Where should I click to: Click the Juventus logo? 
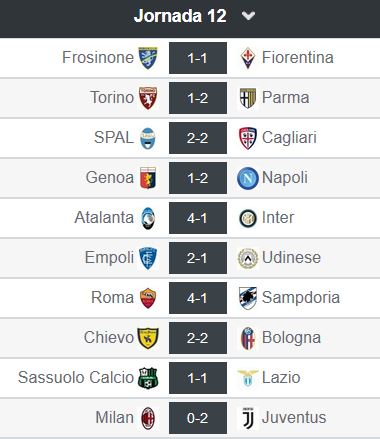(248, 418)
